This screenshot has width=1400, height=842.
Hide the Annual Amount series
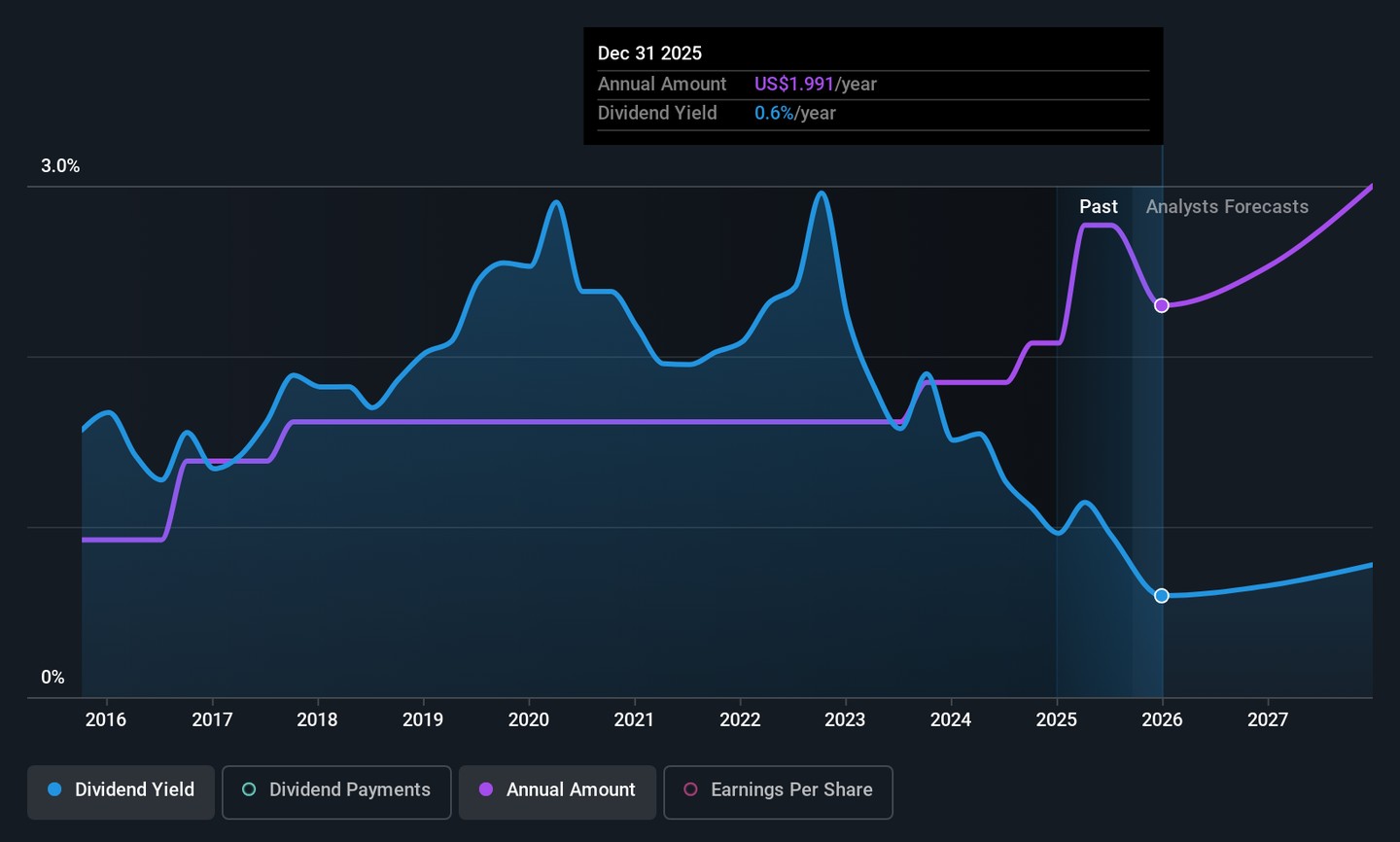[558, 791]
